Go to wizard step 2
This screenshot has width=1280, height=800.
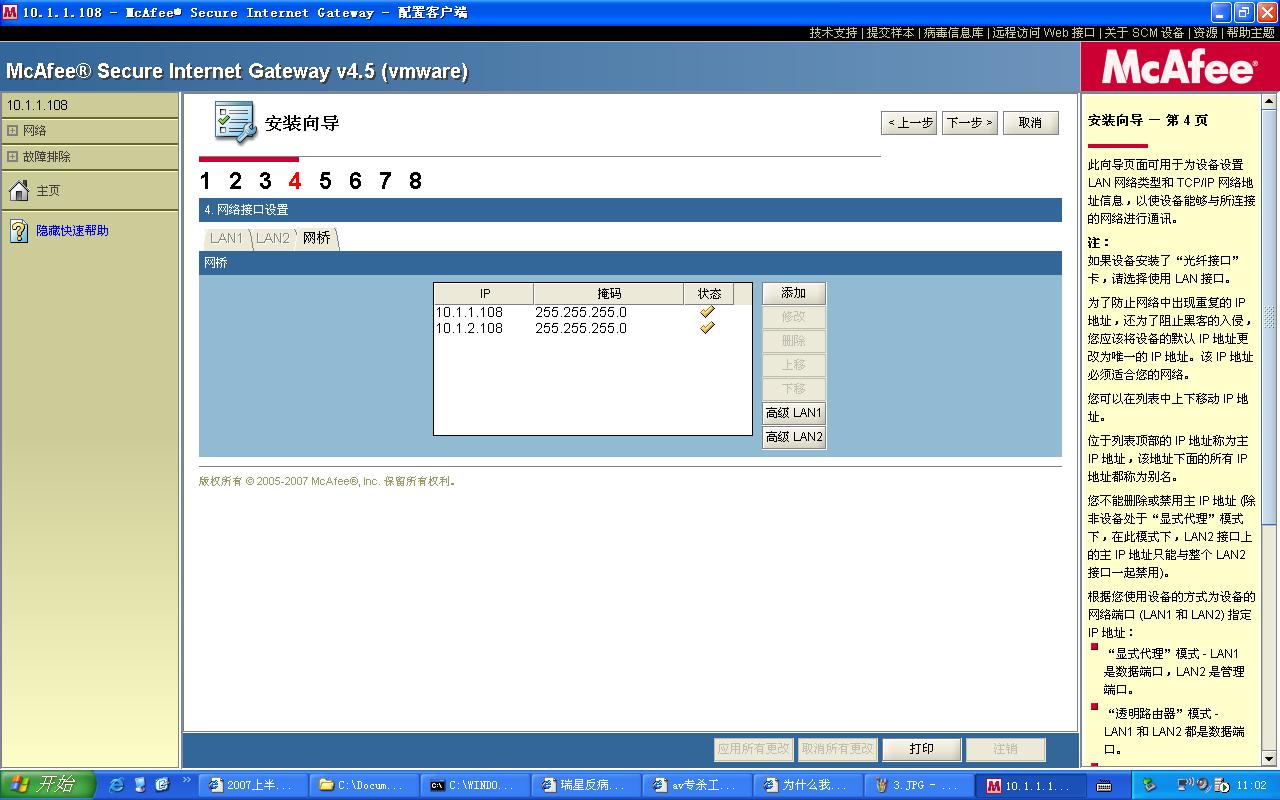(235, 181)
